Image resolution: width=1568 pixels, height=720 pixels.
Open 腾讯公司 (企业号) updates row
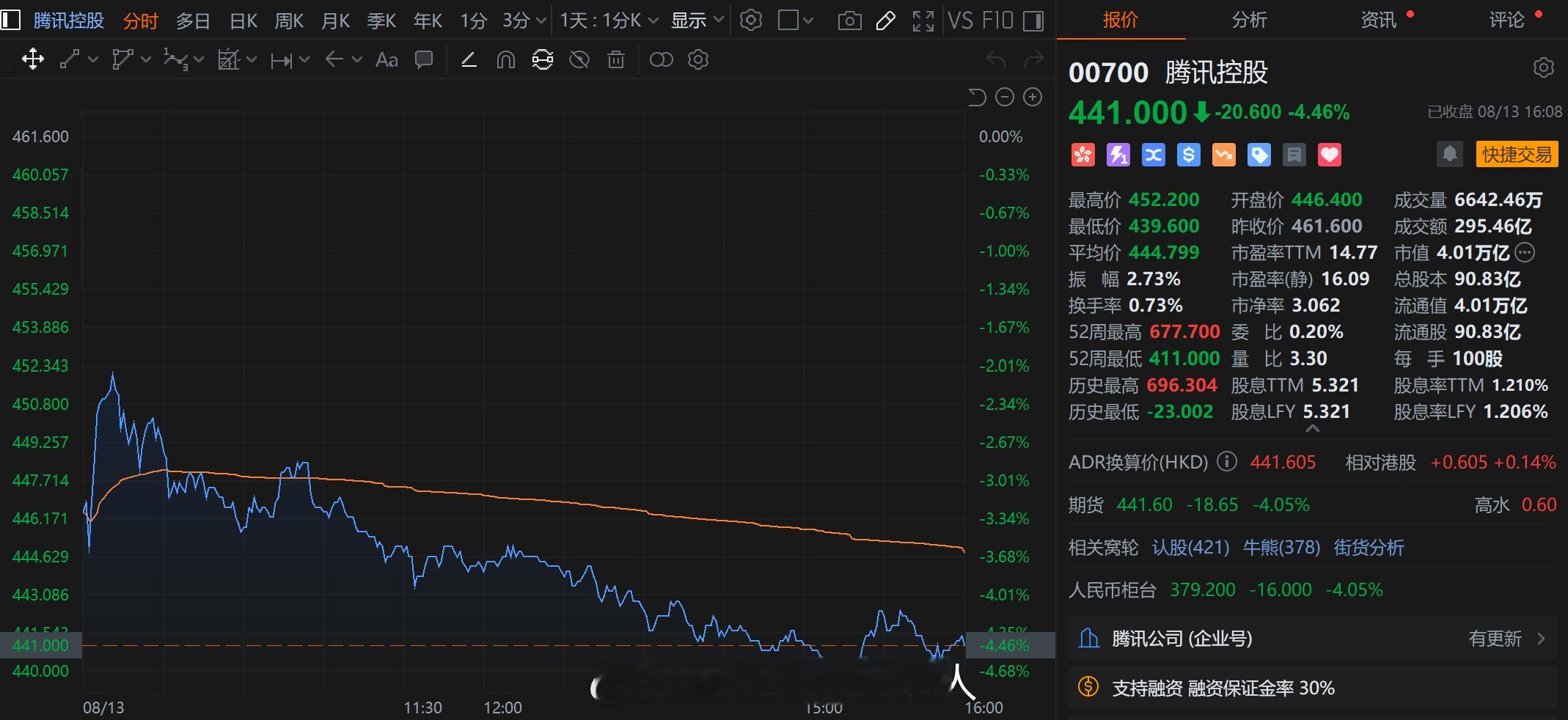click(1313, 639)
